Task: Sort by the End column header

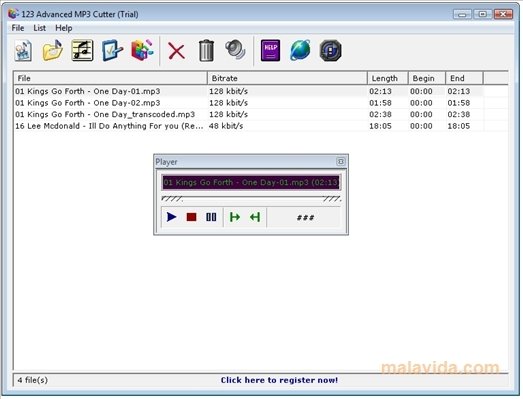Action: [x=464, y=78]
